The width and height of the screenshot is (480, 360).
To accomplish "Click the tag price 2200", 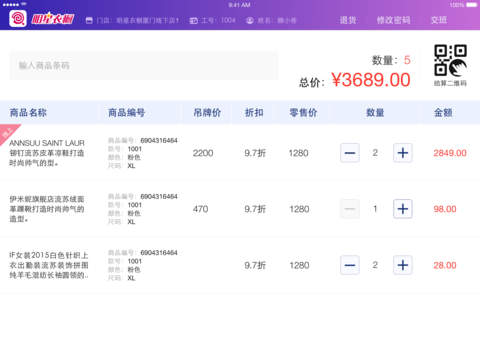I will click(203, 153).
